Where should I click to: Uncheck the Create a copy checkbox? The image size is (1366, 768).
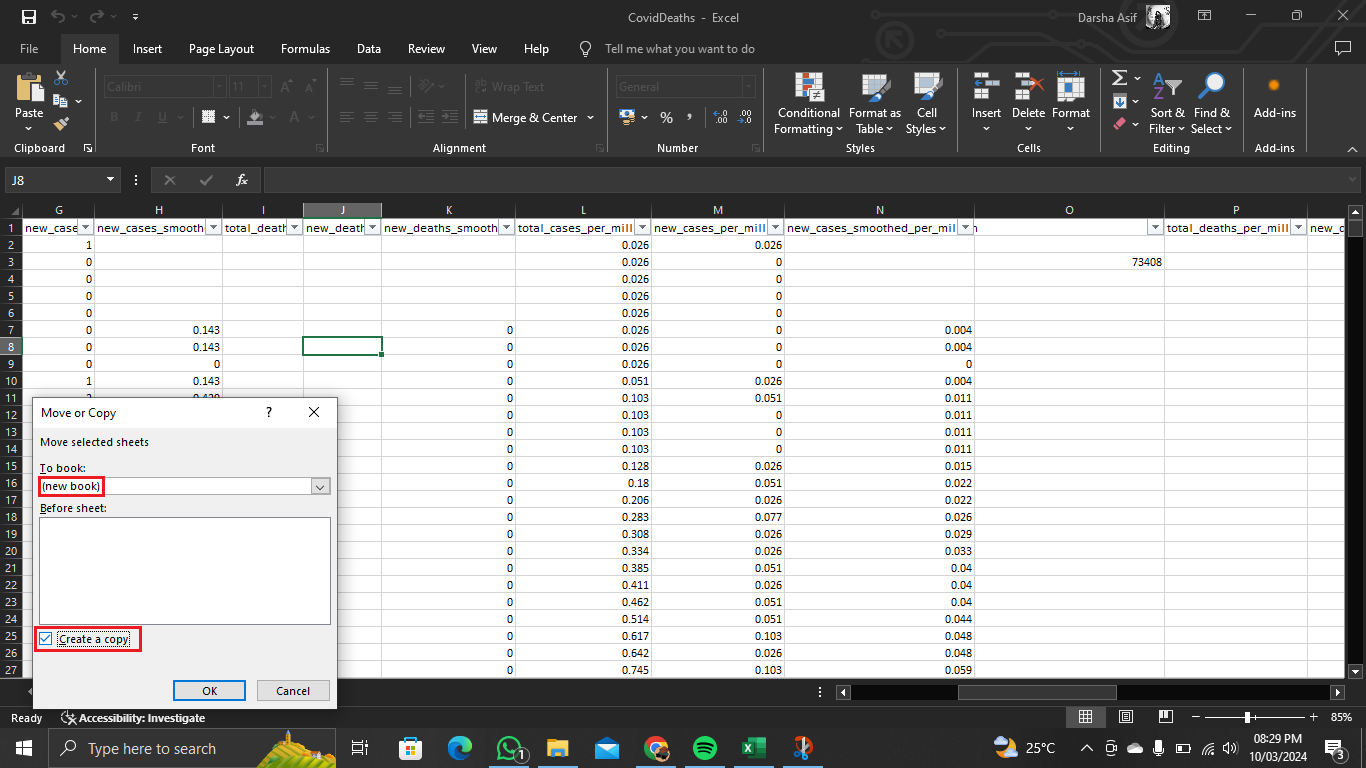(x=46, y=639)
